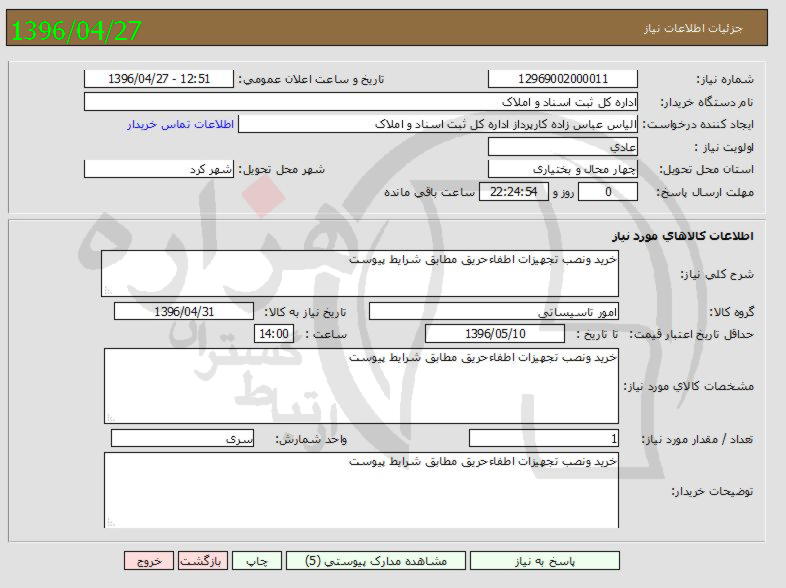786x588 pixels.
Task: Click the 'شهر محل تحویل' city field
Action: point(159,169)
